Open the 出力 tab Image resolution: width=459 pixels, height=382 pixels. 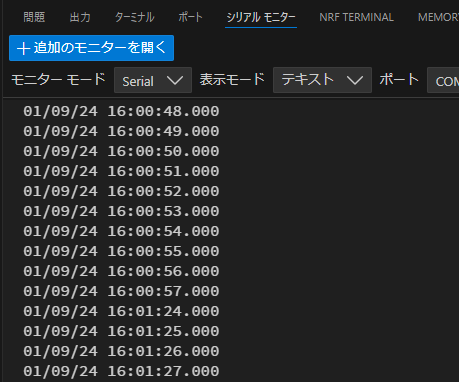[80, 17]
